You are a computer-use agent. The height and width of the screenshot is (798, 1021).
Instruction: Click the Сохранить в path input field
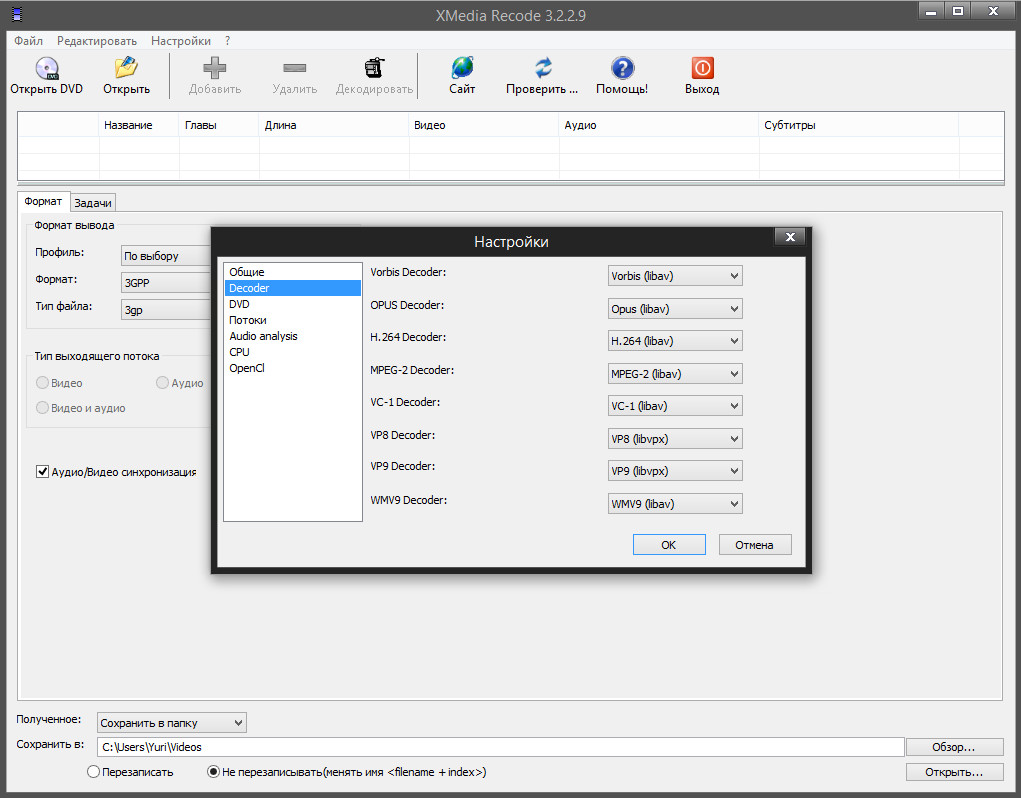coord(500,747)
